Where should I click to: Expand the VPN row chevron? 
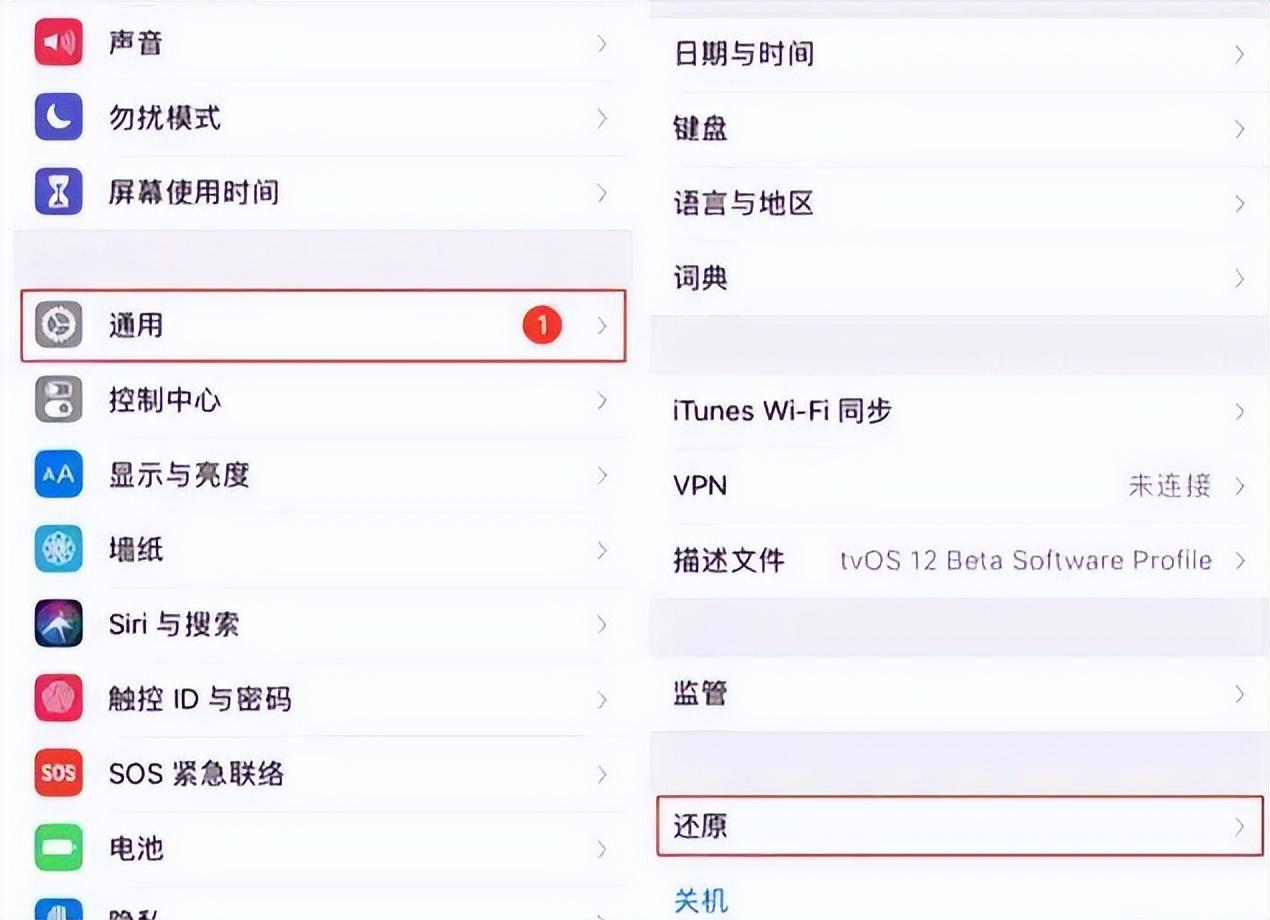tap(1239, 486)
